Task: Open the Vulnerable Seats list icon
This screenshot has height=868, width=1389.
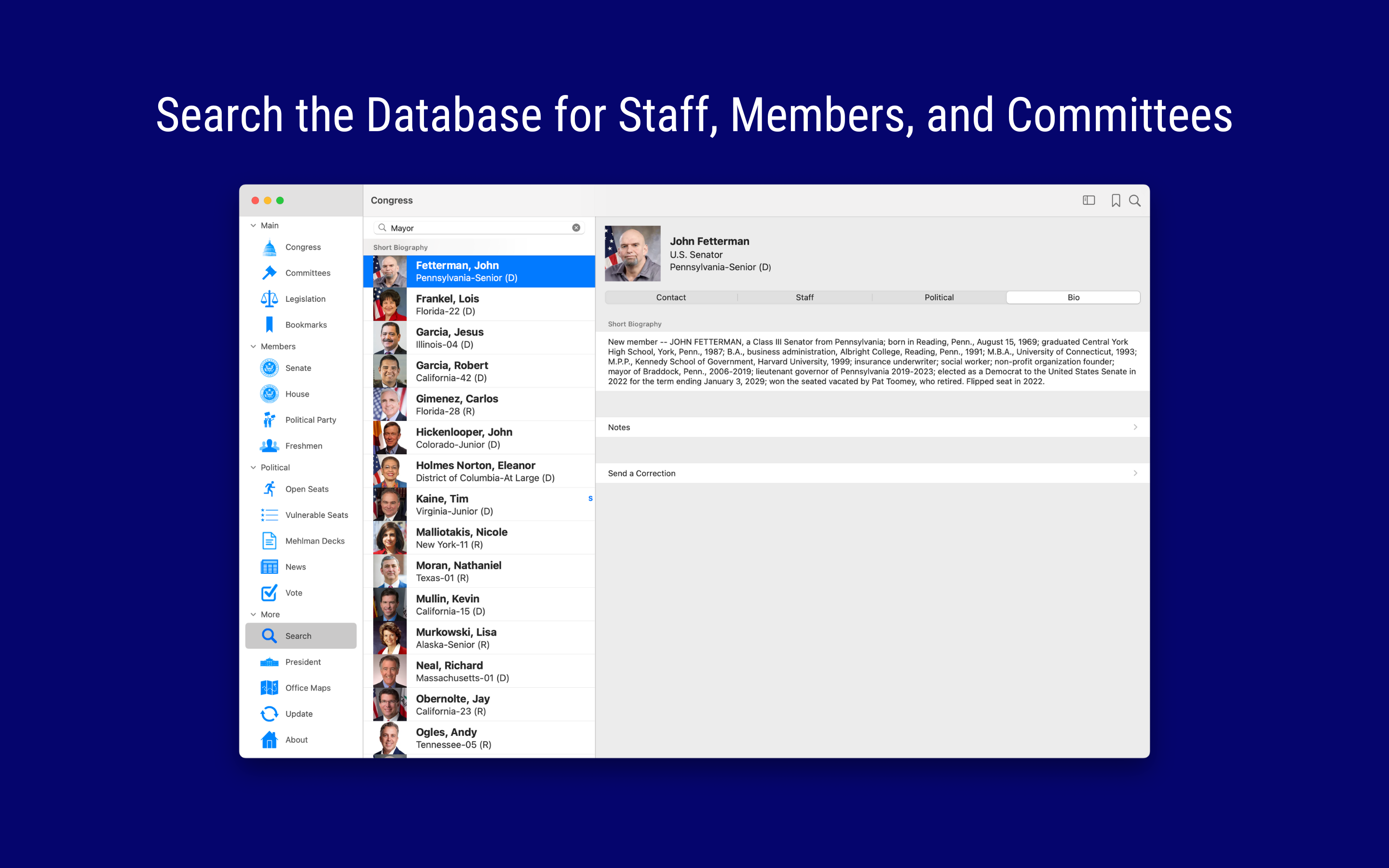Action: coord(269,515)
